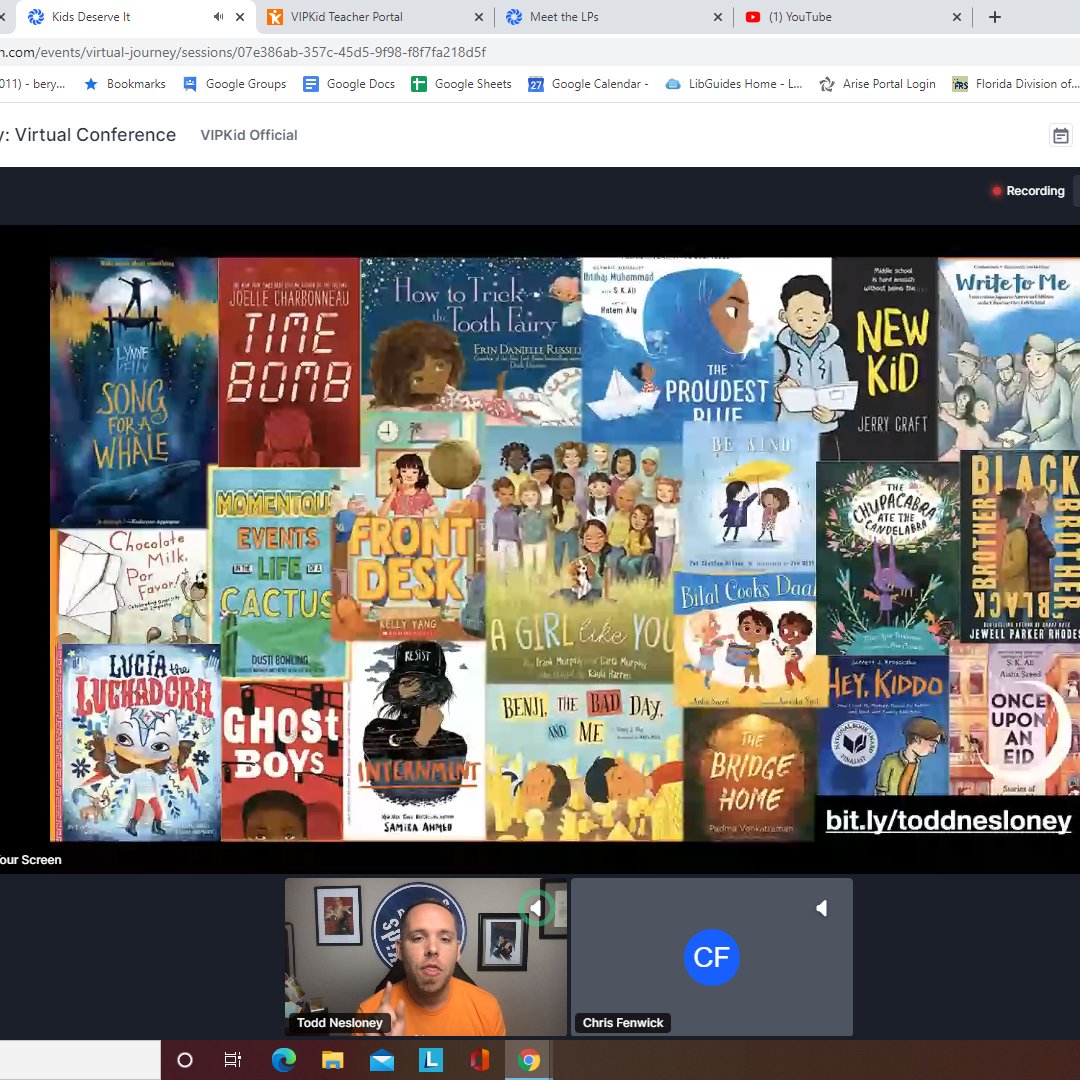Open Task View on the taskbar

point(233,1060)
